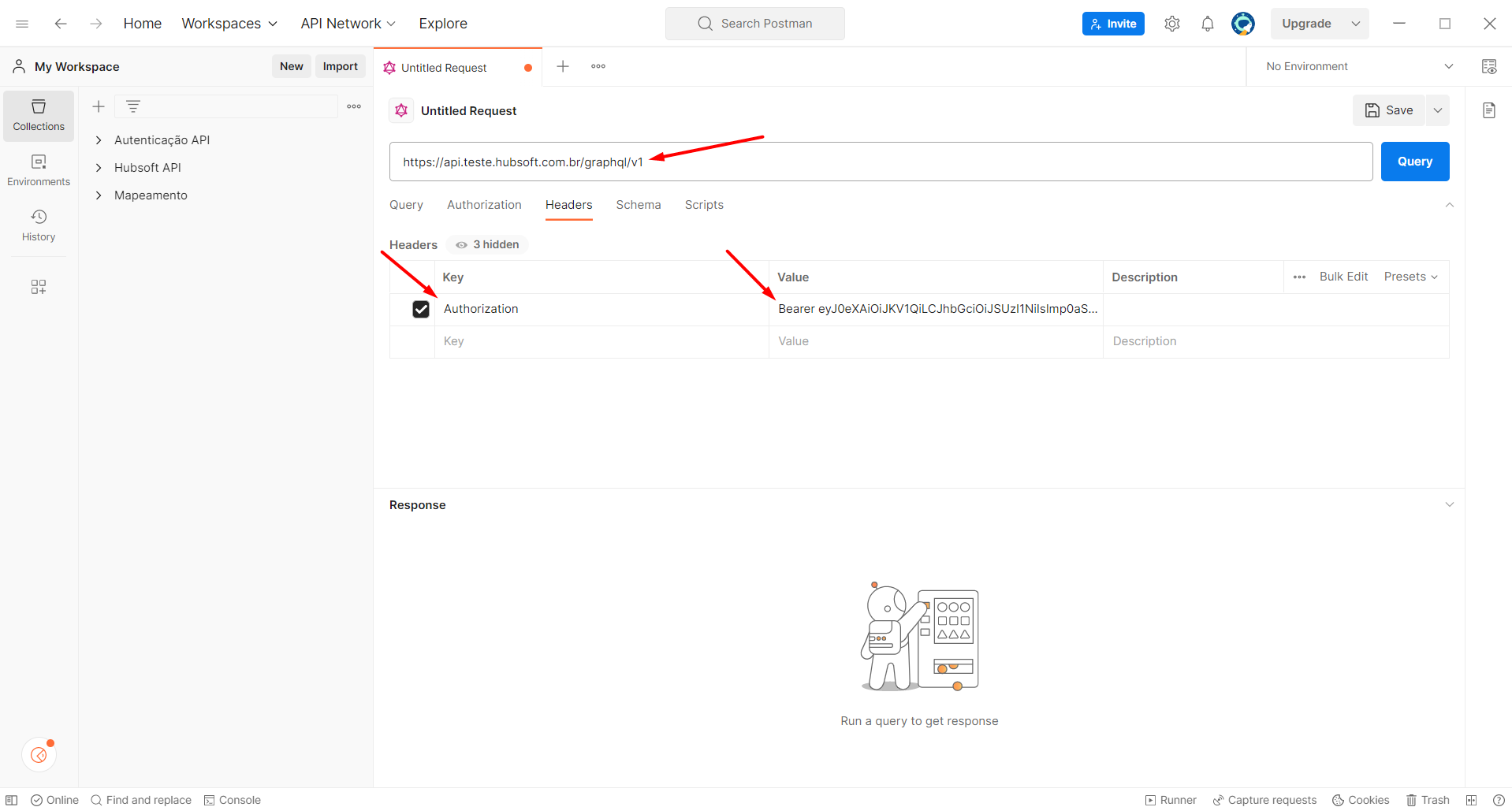Image resolution: width=1512 pixels, height=807 pixels.
Task: Switch to the Scripts tab
Action: [704, 205]
